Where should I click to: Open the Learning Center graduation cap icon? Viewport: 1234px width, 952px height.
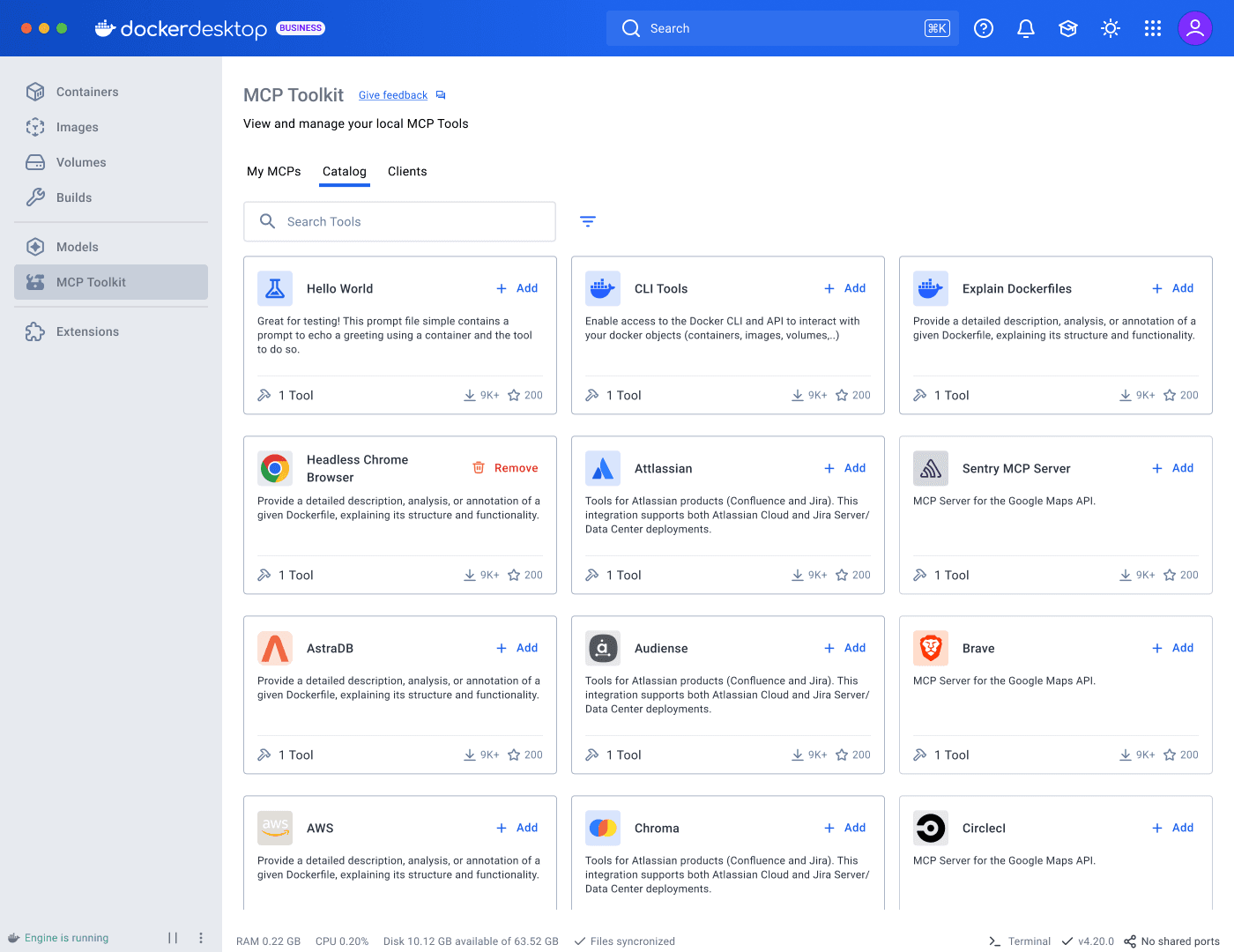tap(1068, 28)
